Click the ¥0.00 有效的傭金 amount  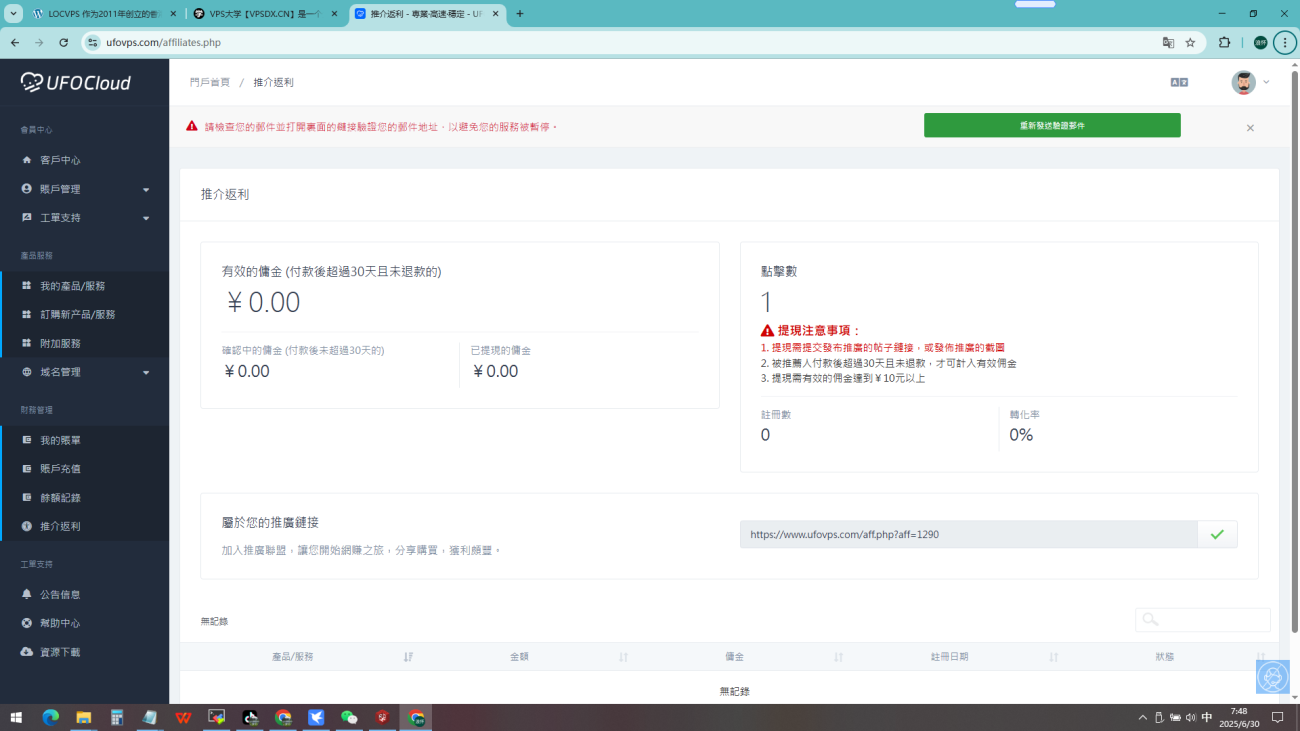tap(261, 302)
